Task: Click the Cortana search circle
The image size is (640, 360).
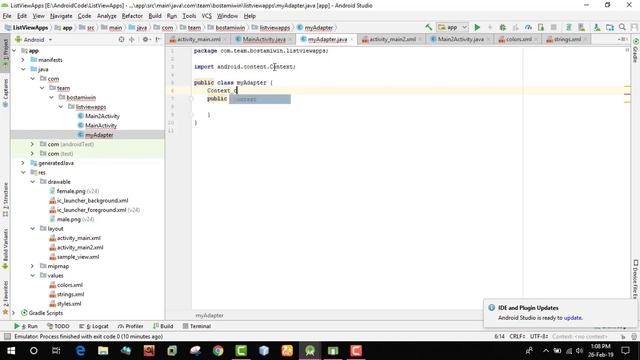Action: click(34, 351)
